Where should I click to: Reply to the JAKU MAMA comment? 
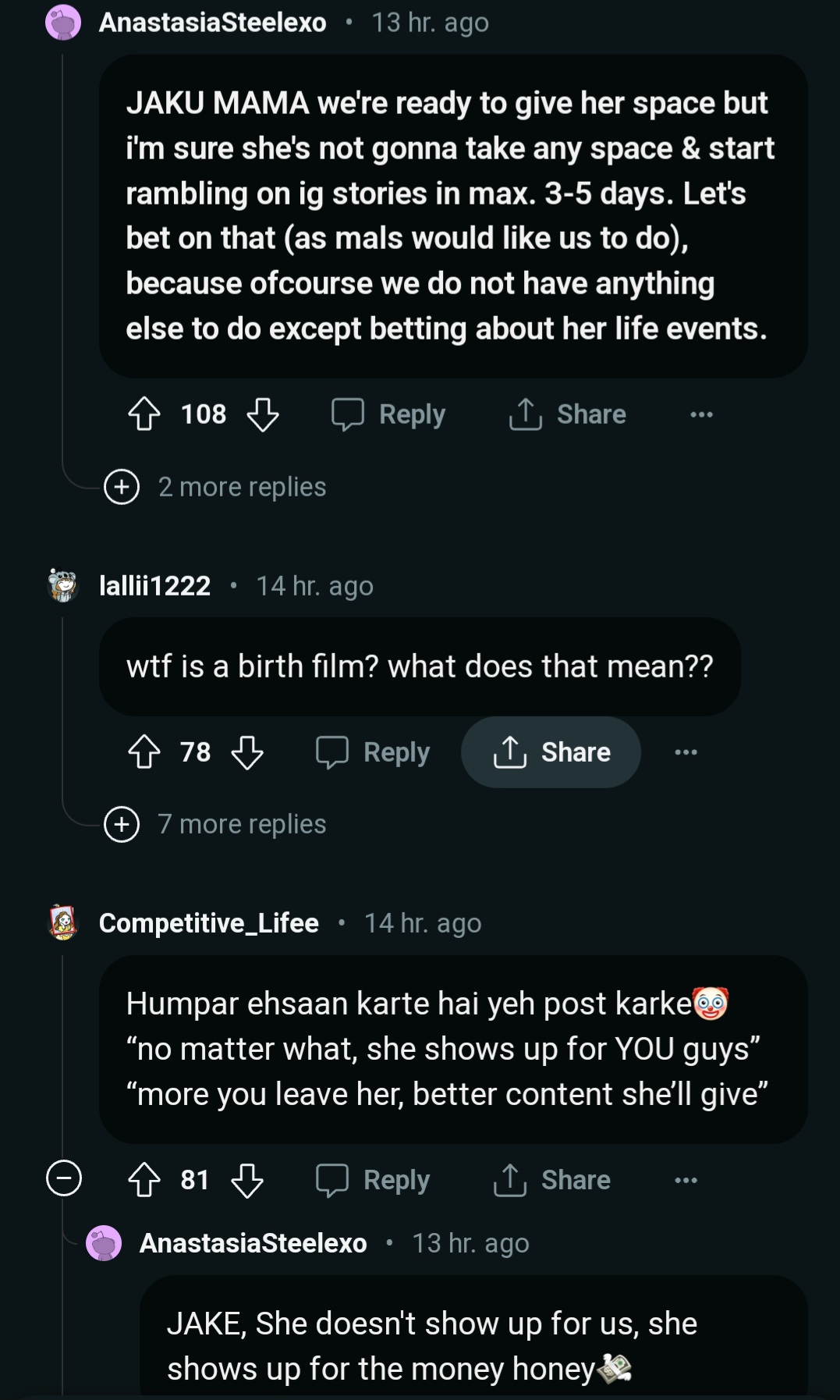(x=389, y=414)
